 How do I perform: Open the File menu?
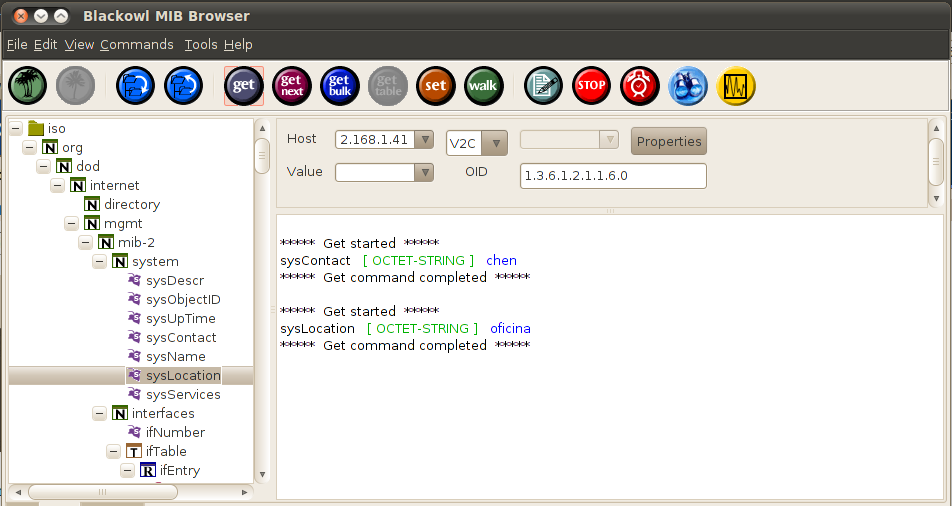(17, 44)
